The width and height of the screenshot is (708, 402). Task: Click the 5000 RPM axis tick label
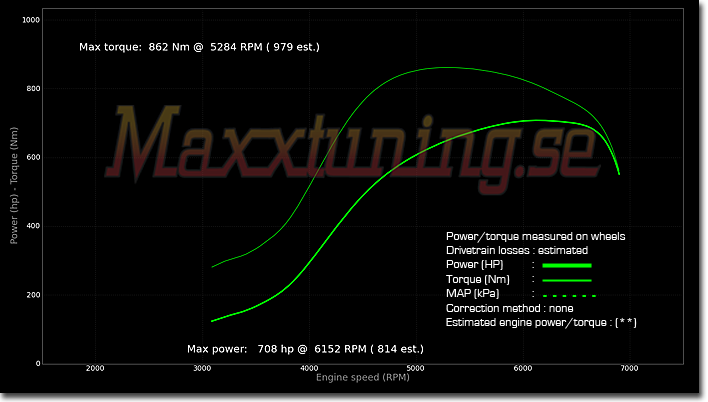(415, 369)
